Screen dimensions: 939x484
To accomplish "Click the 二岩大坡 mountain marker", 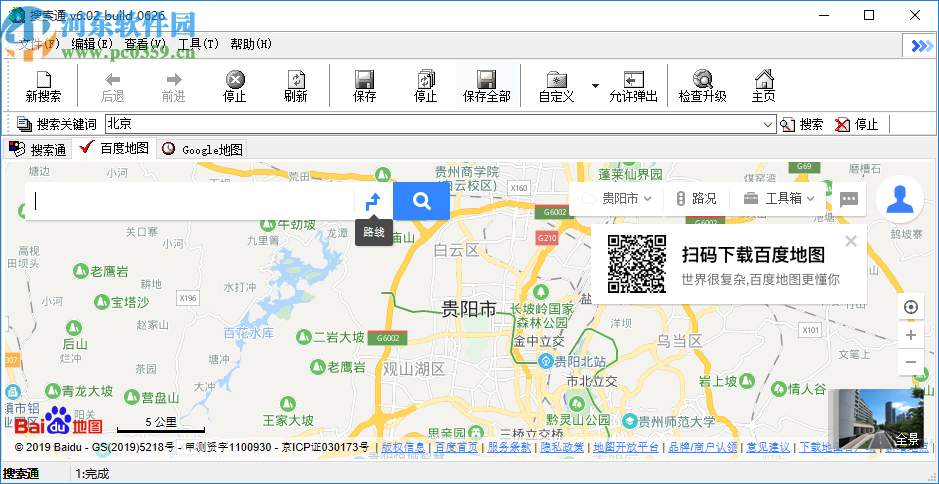I will [x=304, y=337].
